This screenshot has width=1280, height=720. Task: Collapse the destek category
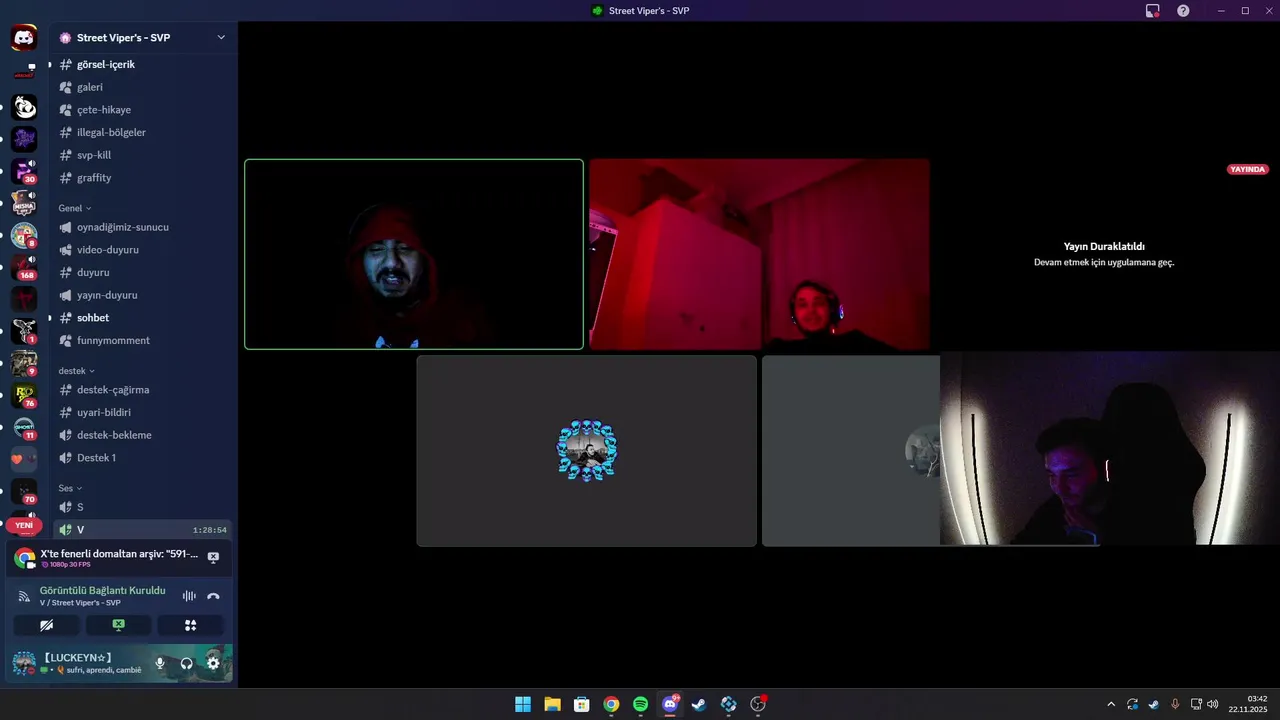pos(77,371)
